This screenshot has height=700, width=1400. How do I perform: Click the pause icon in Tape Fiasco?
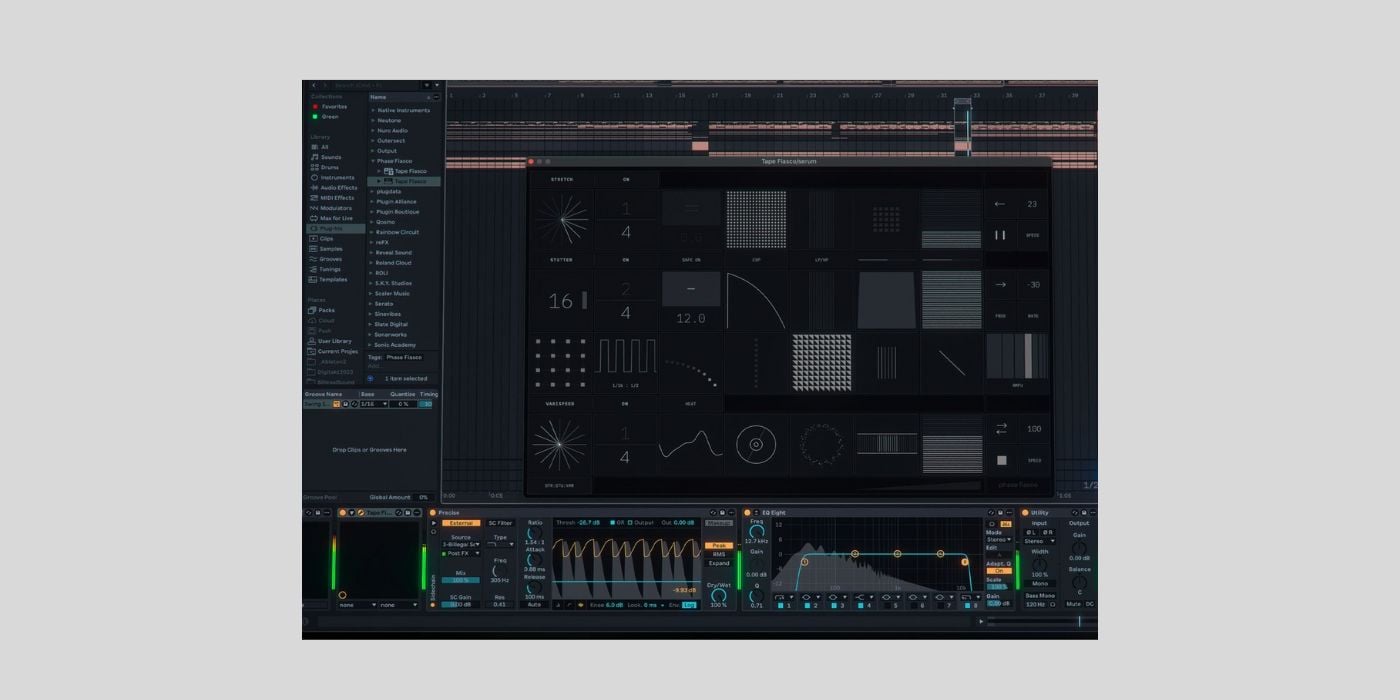point(1000,235)
